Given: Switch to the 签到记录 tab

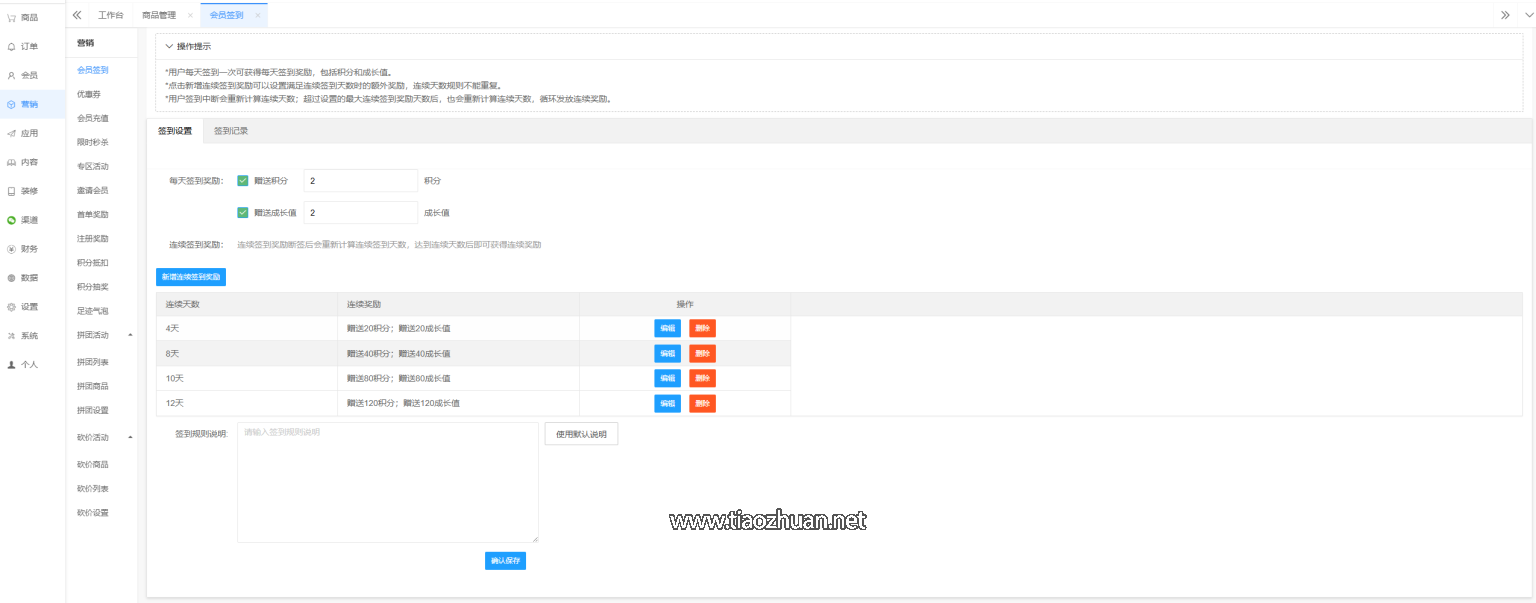Looking at the screenshot, I should 231,131.
